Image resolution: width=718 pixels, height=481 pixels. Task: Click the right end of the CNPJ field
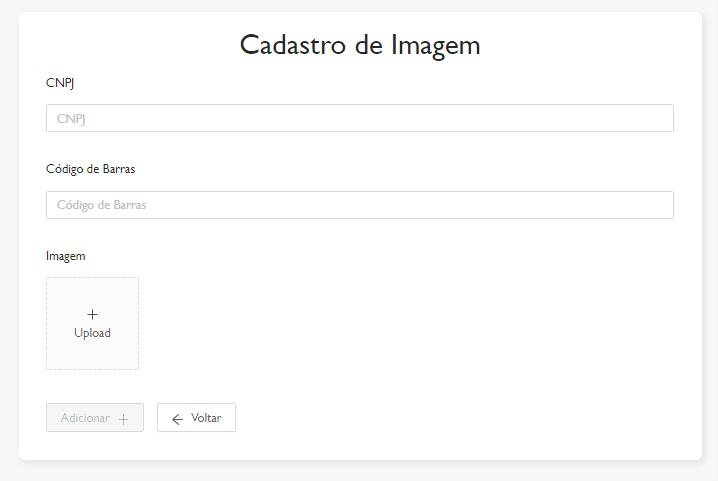(655, 118)
